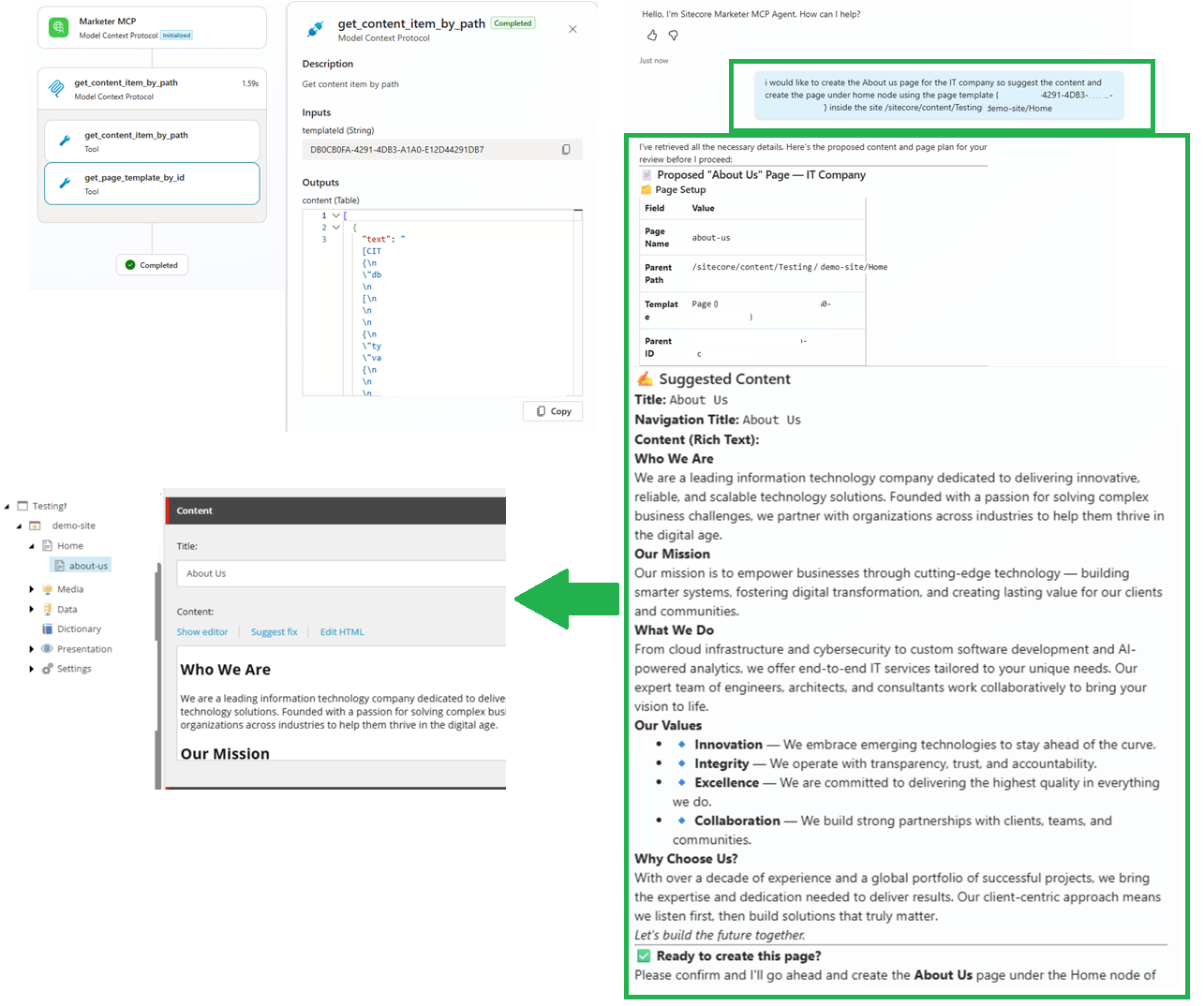Click the Suggested Content writing-hand emoji
The width and height of the screenshot is (1204, 1006).
[645, 378]
